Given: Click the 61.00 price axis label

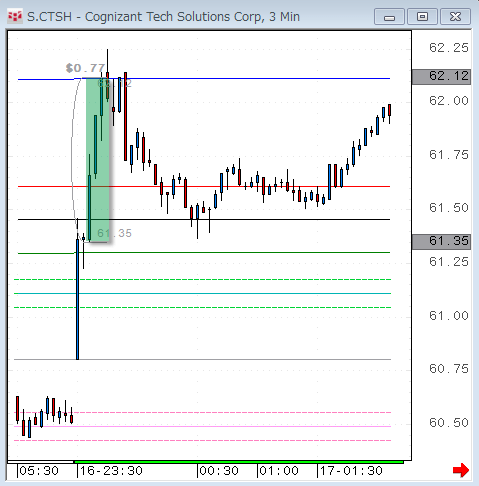Looking at the screenshot, I should (449, 316).
